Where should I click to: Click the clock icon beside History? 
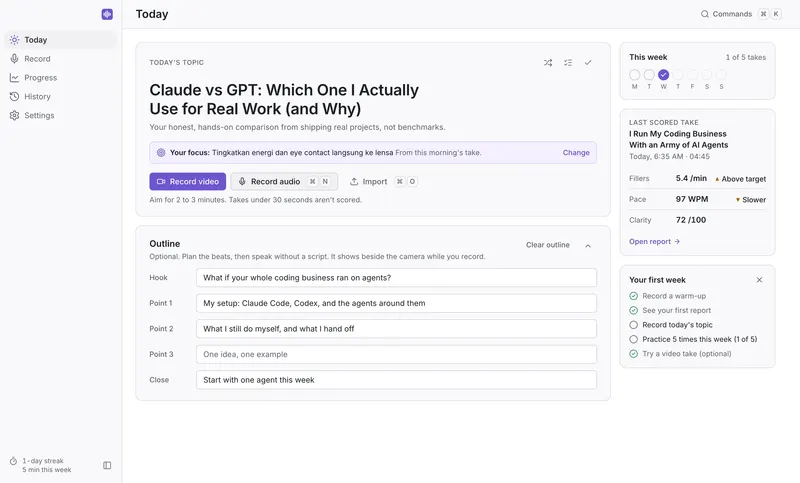(x=14, y=96)
